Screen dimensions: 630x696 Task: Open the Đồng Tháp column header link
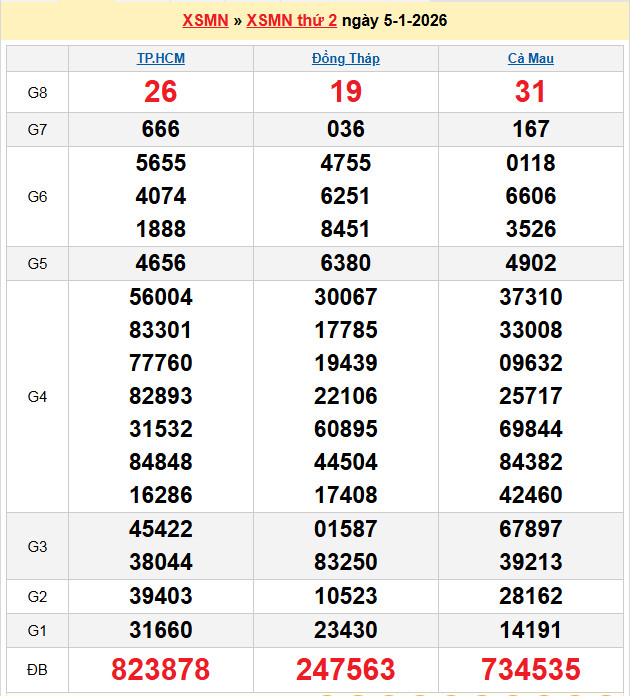coord(345,58)
